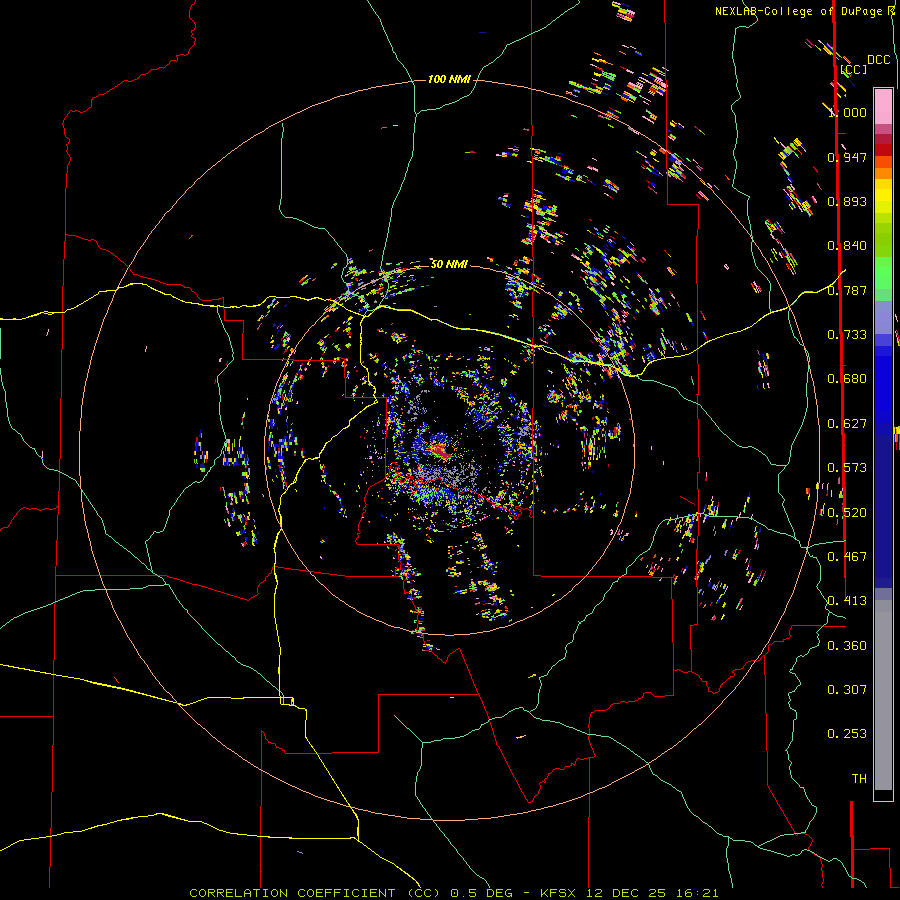
Task: Click the 0.307 scale value
Action: 847,690
